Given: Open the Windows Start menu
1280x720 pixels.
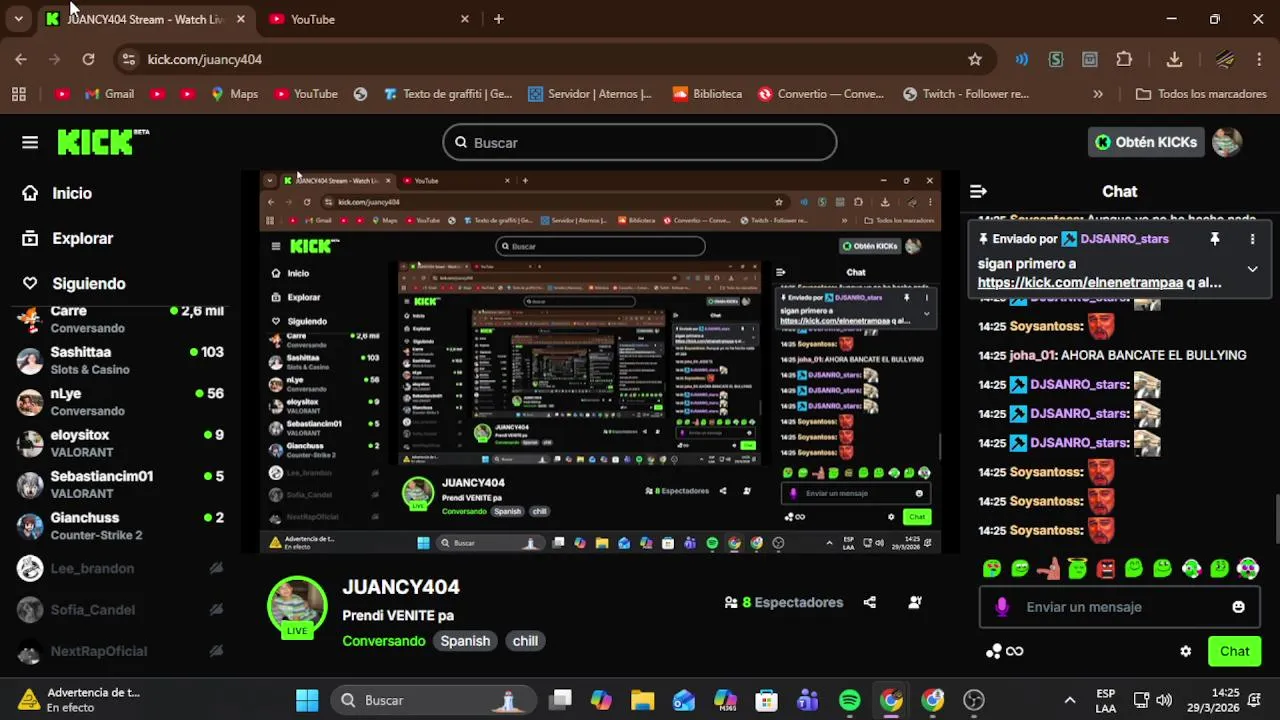Looking at the screenshot, I should (x=307, y=700).
